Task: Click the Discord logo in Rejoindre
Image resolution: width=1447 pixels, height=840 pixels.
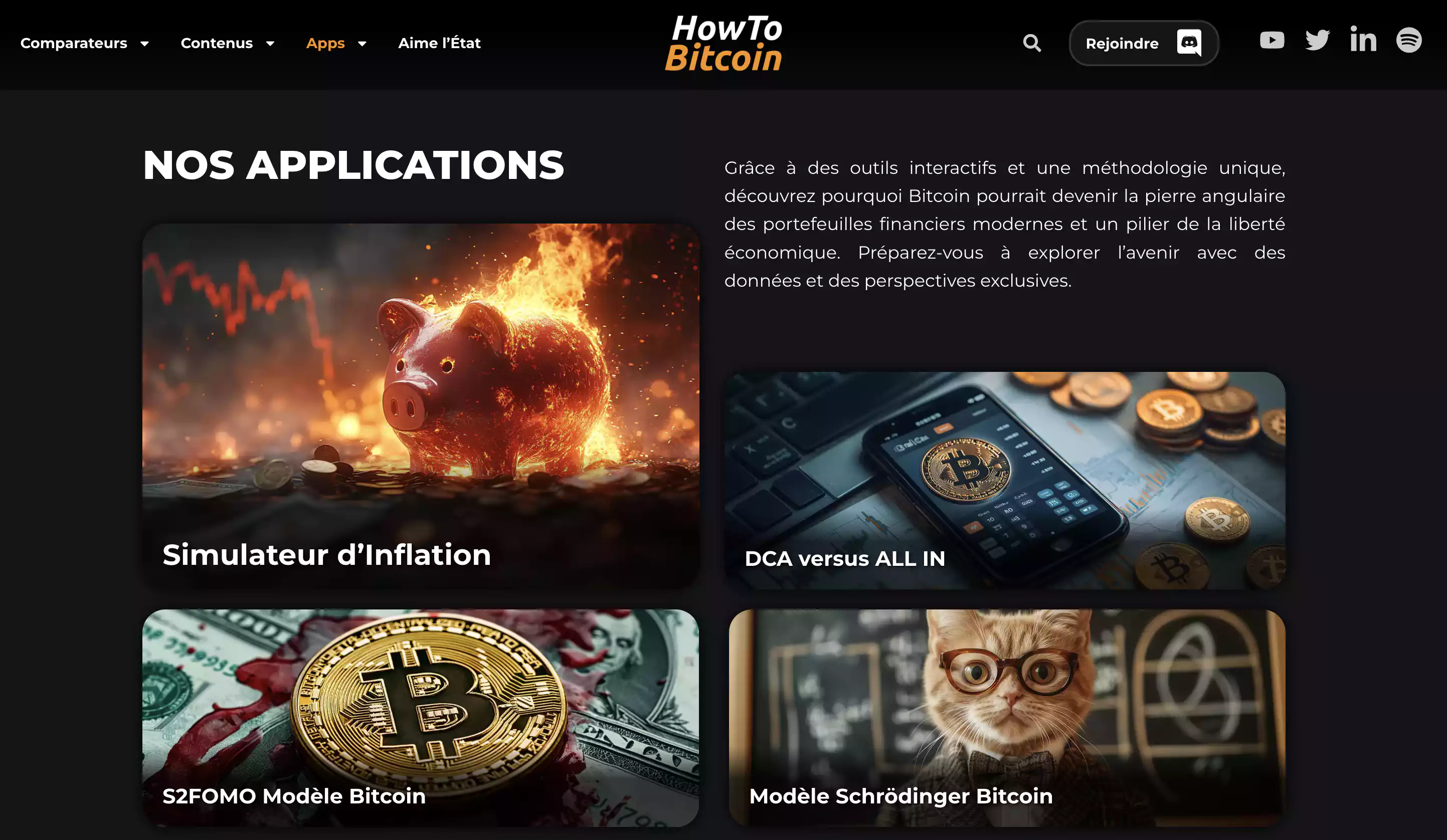Action: [x=1189, y=43]
